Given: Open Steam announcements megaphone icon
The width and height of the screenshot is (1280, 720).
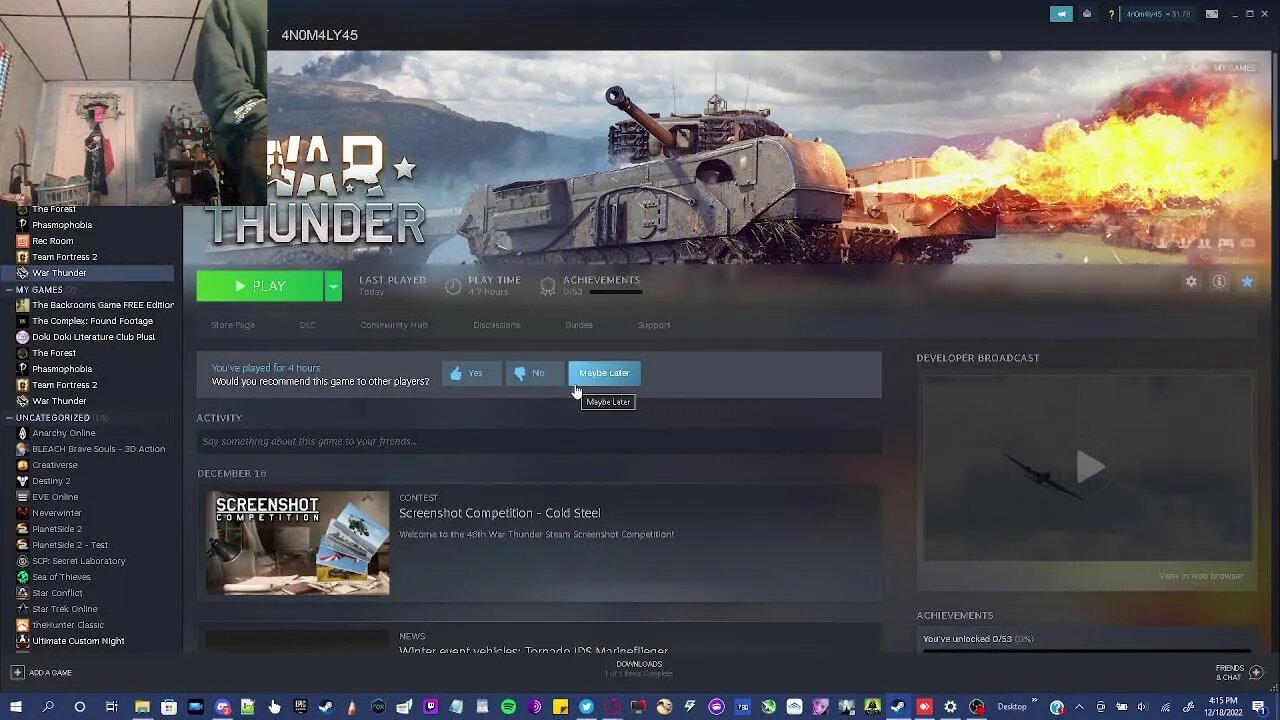Looking at the screenshot, I should (x=1061, y=14).
